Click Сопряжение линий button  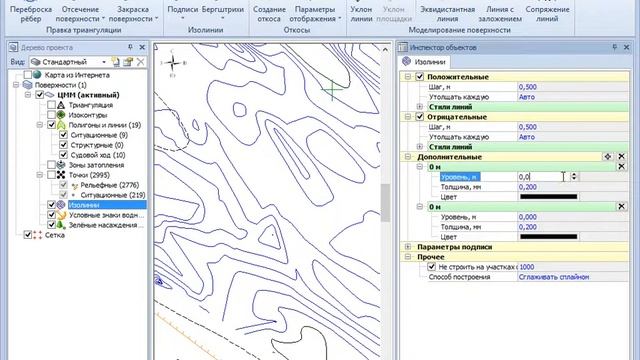point(547,14)
